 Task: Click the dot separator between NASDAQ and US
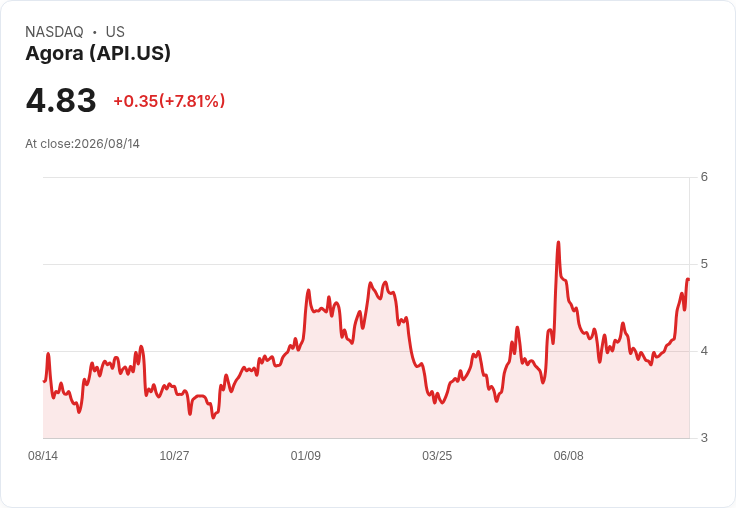pos(94,32)
